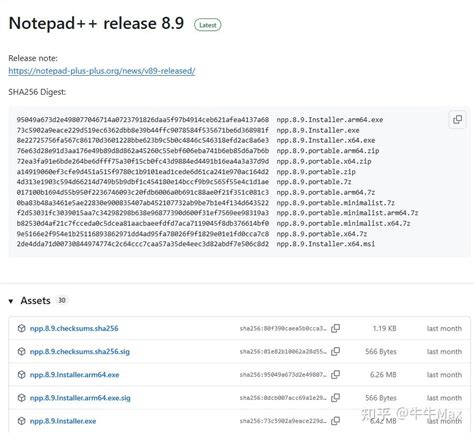Copy the SHA256 digest code block
The image size is (474, 433).
pos(457,119)
